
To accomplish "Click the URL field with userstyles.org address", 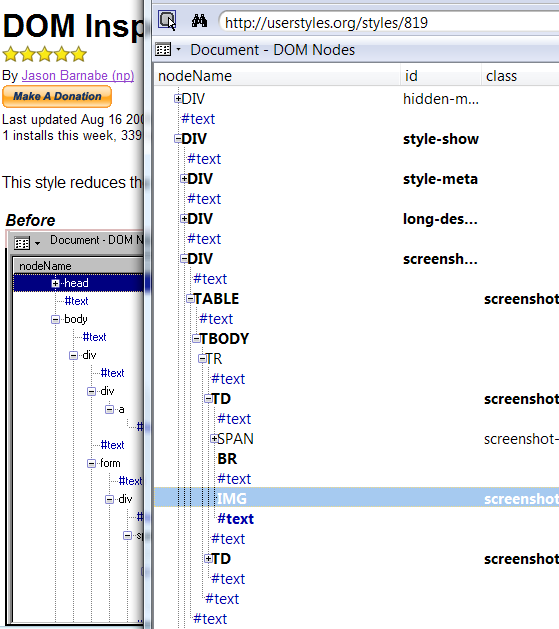I will pyautogui.click(x=389, y=22).
